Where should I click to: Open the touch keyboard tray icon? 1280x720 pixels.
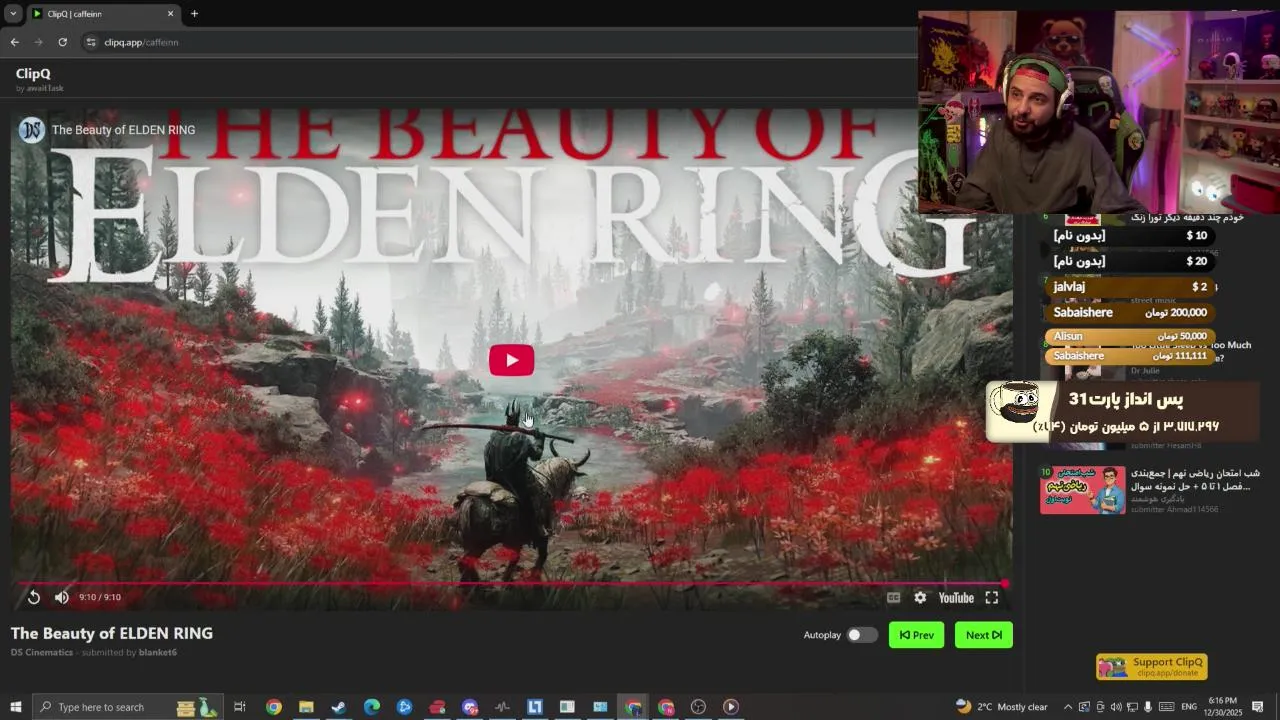click(x=1166, y=707)
